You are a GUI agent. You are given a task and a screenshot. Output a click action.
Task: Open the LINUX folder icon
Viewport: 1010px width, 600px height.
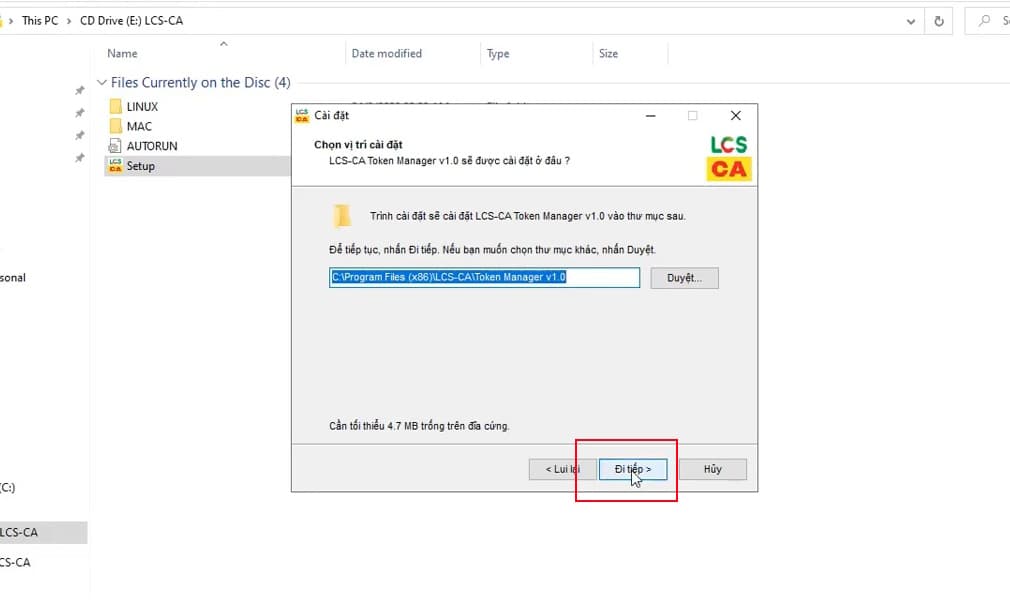point(115,107)
